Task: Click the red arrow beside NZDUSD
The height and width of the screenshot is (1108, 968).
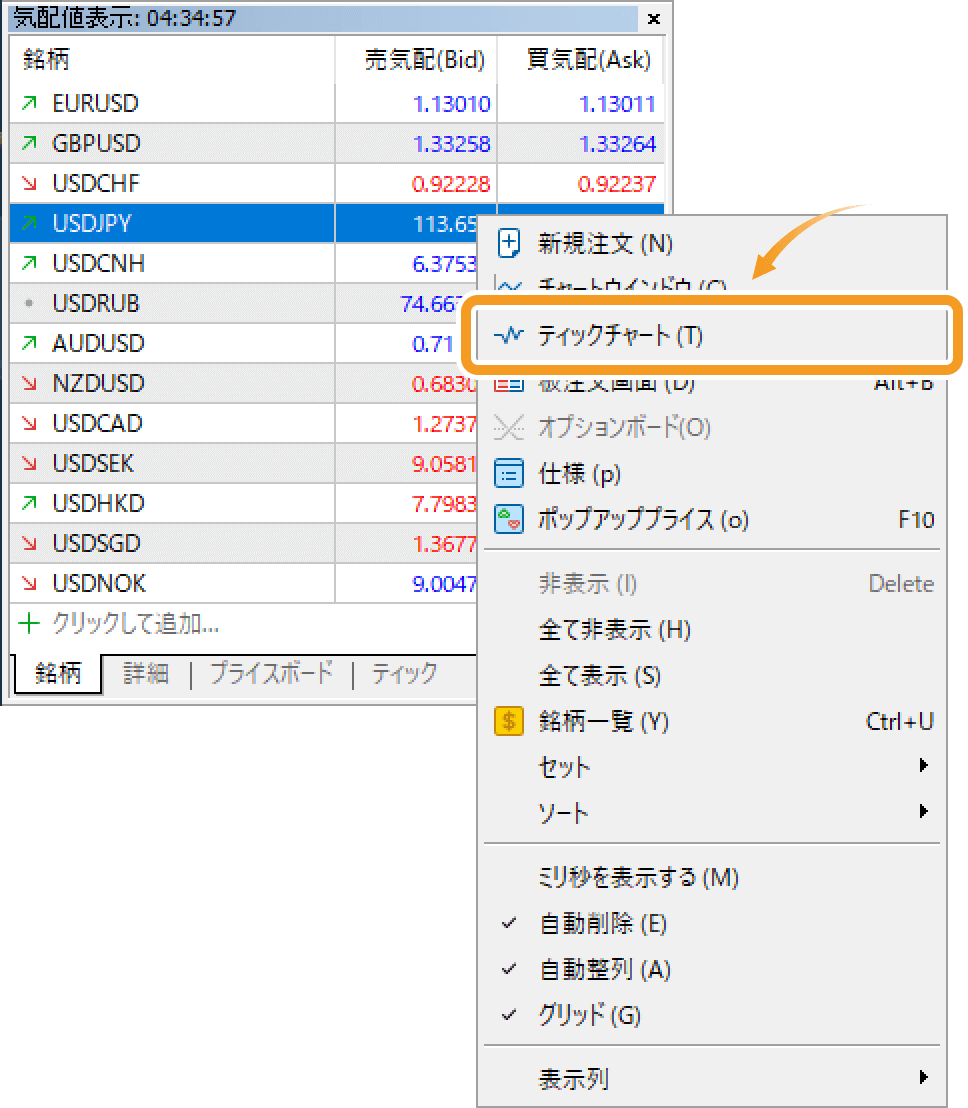Action: 29,383
